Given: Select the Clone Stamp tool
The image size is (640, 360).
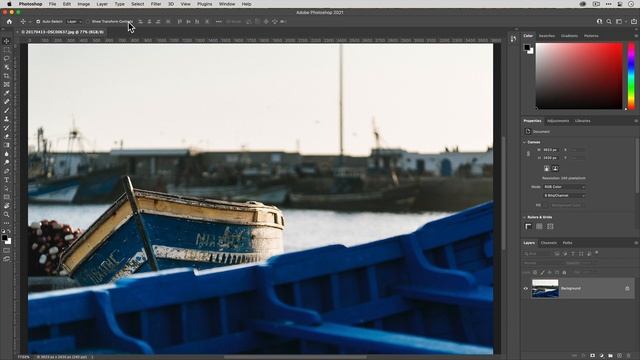Looking at the screenshot, I should click(x=7, y=119).
